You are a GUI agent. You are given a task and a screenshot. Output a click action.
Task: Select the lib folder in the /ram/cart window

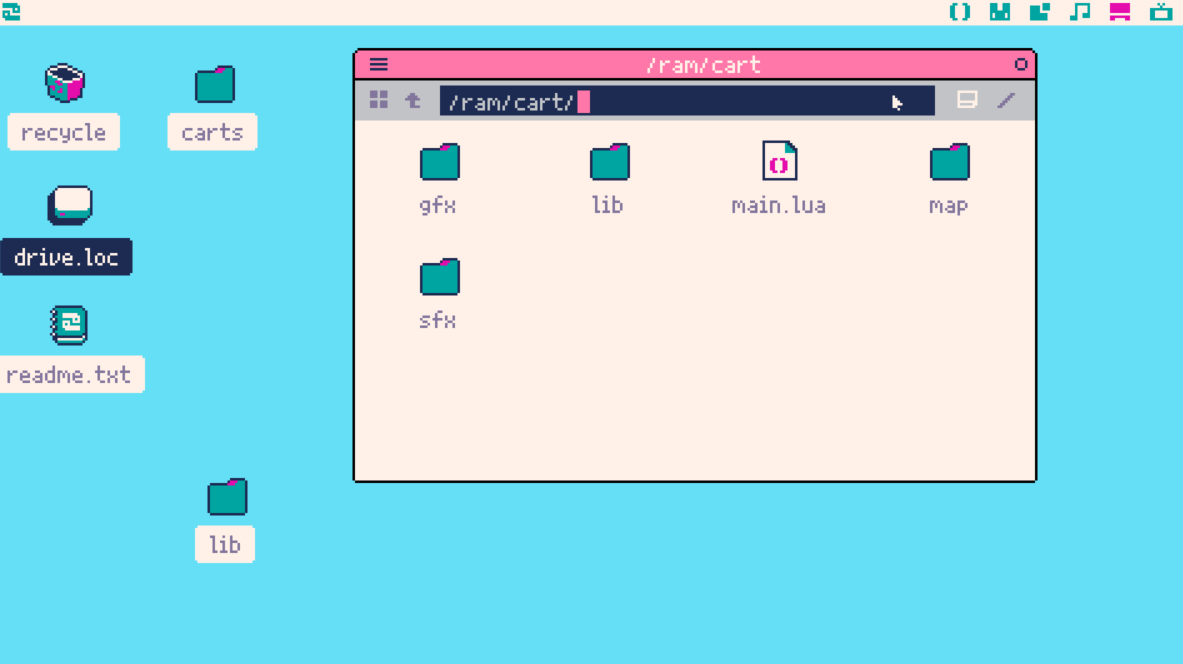pyautogui.click(x=610, y=161)
